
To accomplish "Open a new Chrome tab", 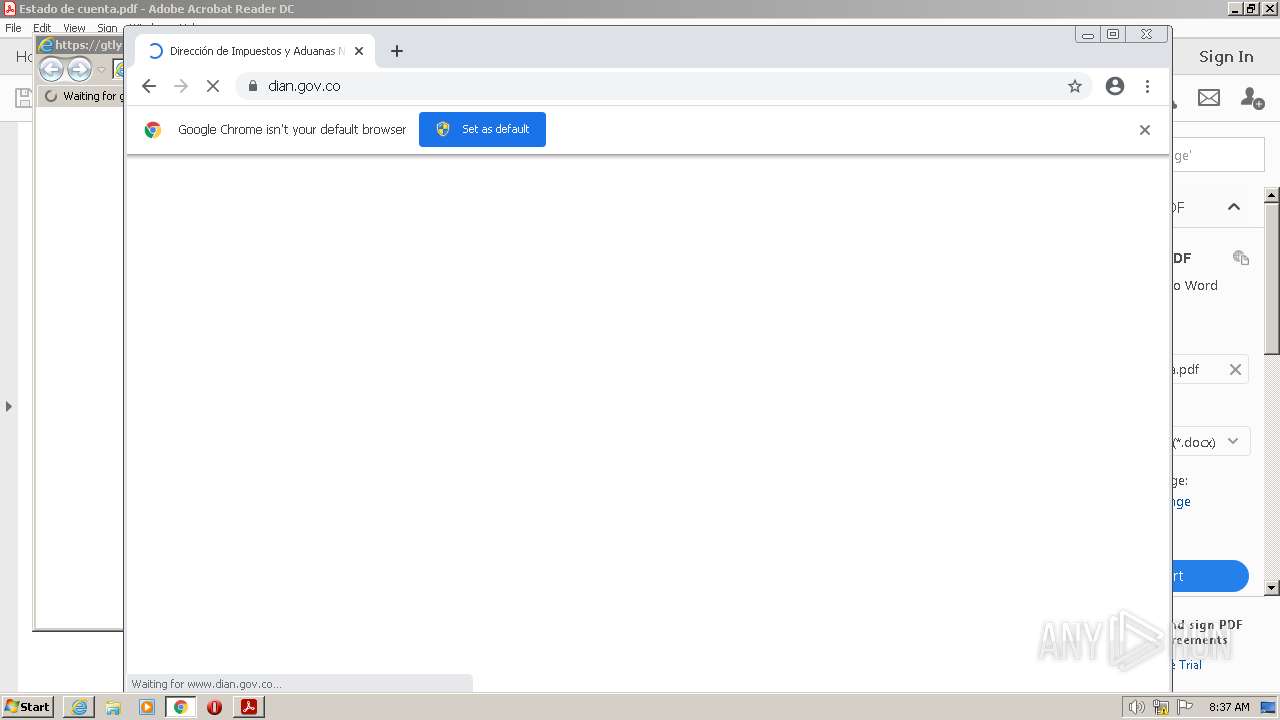I will [397, 51].
